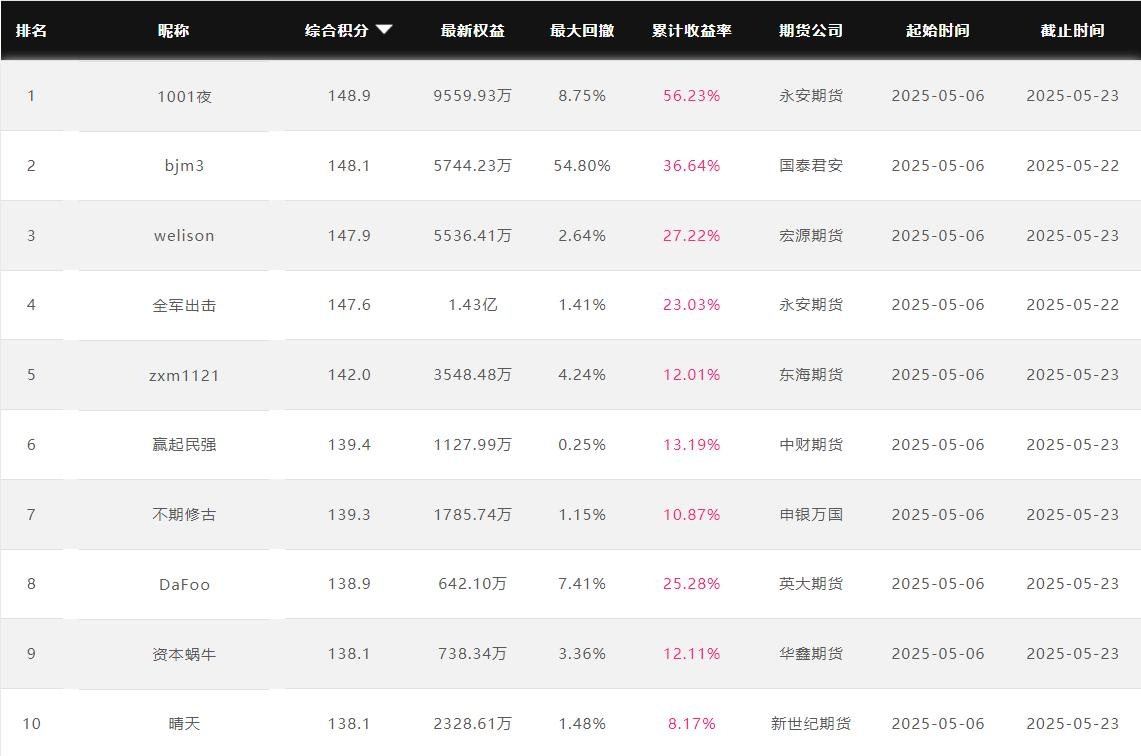
Task: Select the return rate 12.11%
Action: tap(691, 653)
